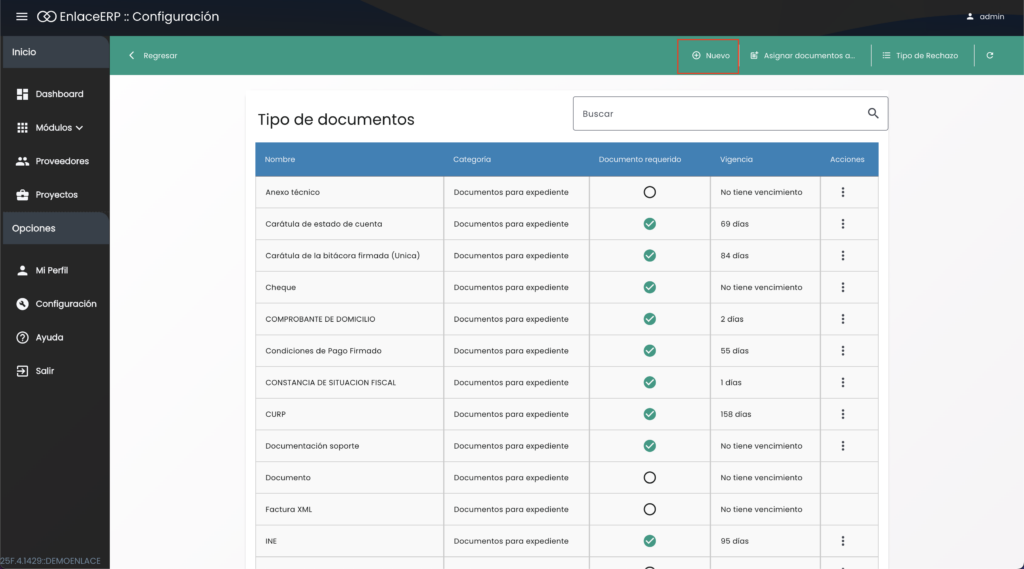Click the Ayuda help icon
The height and width of the screenshot is (569, 1024).
click(22, 338)
